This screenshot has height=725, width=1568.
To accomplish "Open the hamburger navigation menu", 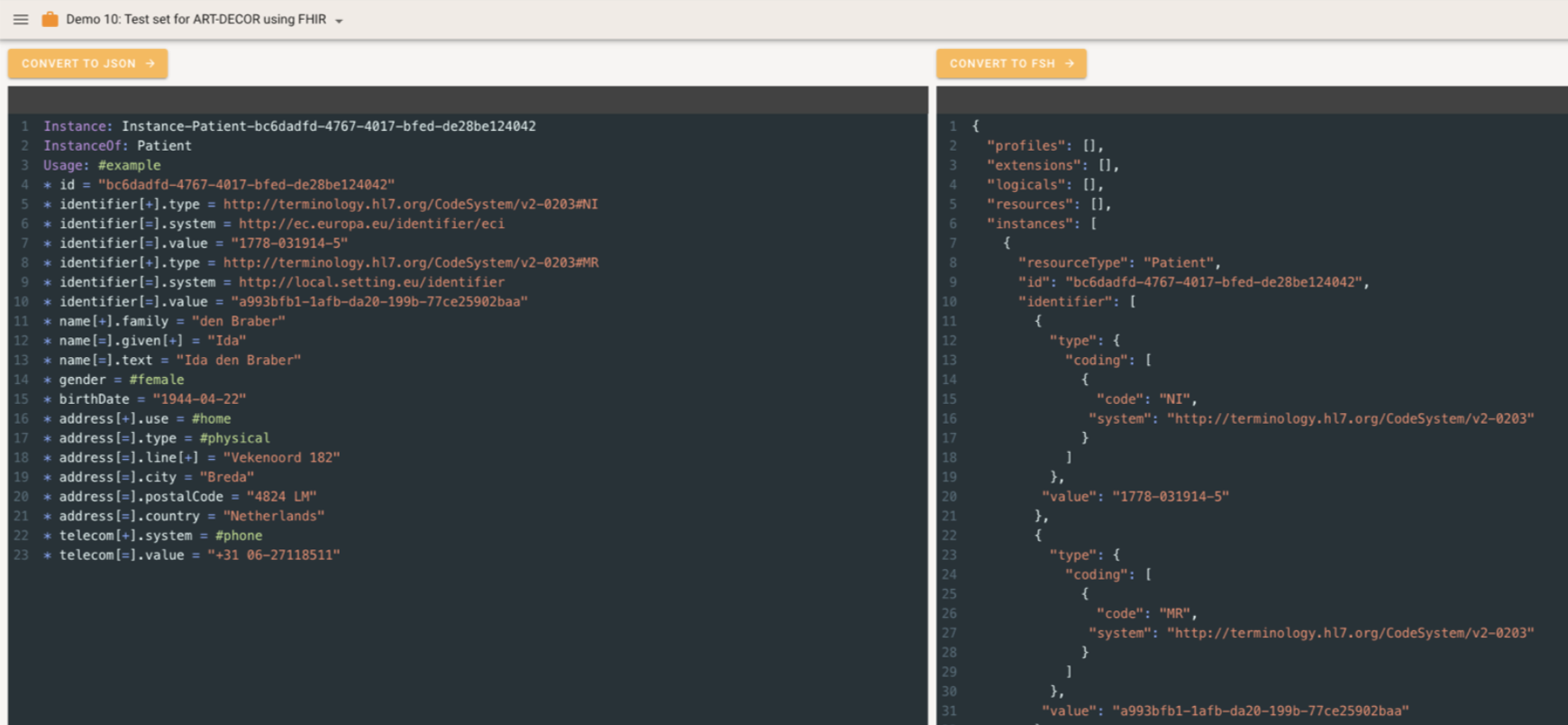I will [x=21, y=19].
